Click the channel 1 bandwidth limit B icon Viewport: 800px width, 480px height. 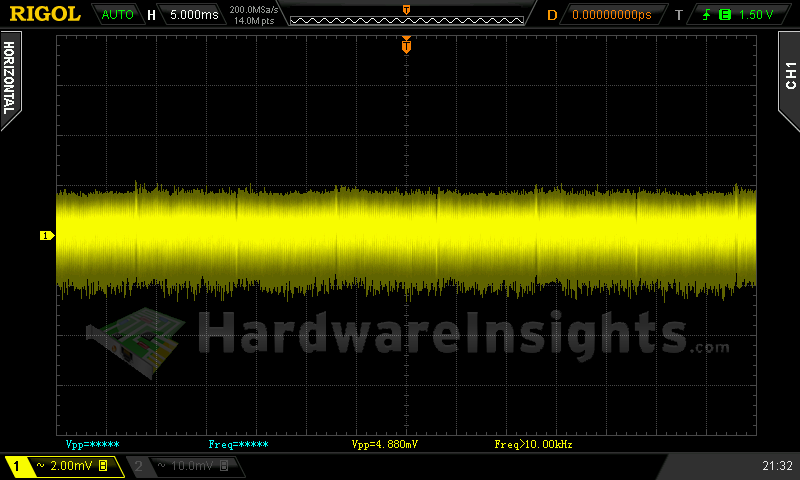(103, 465)
